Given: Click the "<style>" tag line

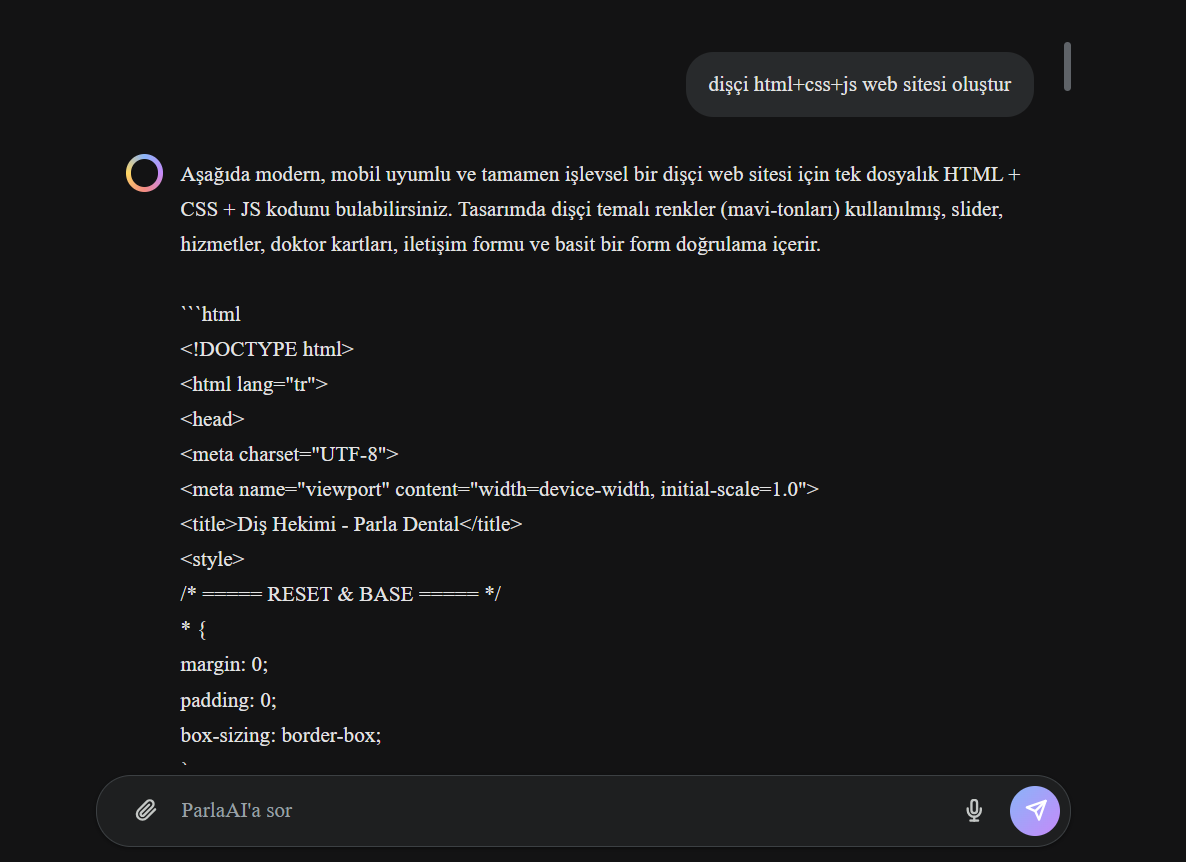Looking at the screenshot, I should tap(213, 559).
